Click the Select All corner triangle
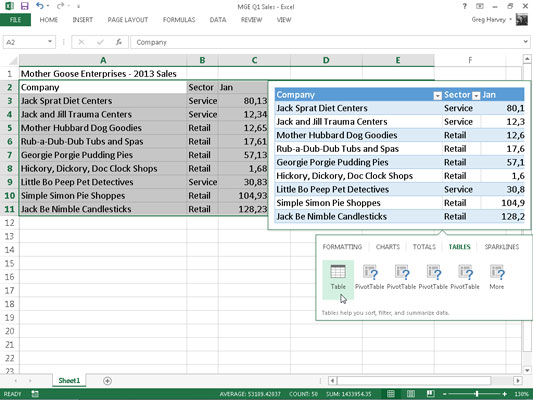This screenshot has width=533, height=400. (13, 60)
